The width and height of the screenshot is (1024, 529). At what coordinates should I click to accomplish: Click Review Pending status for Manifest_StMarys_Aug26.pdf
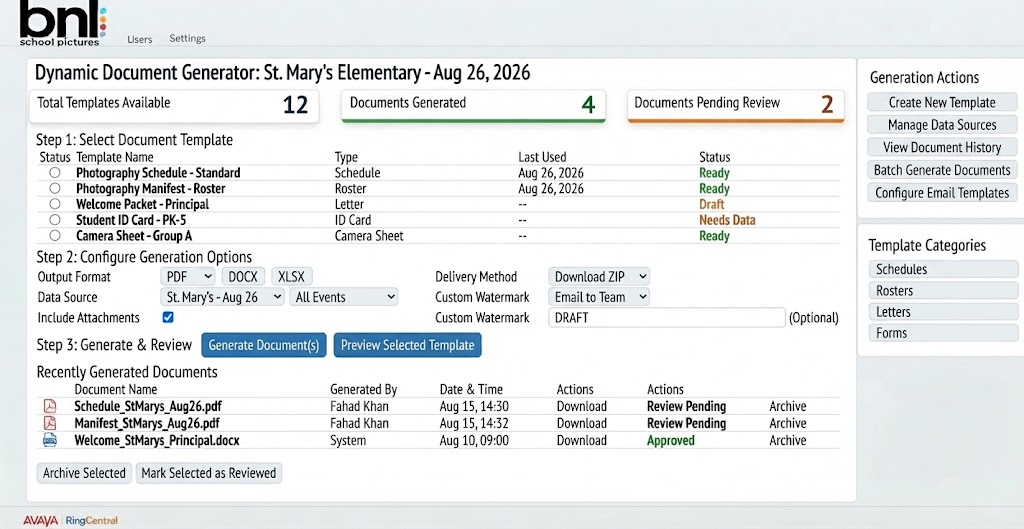tap(686, 423)
